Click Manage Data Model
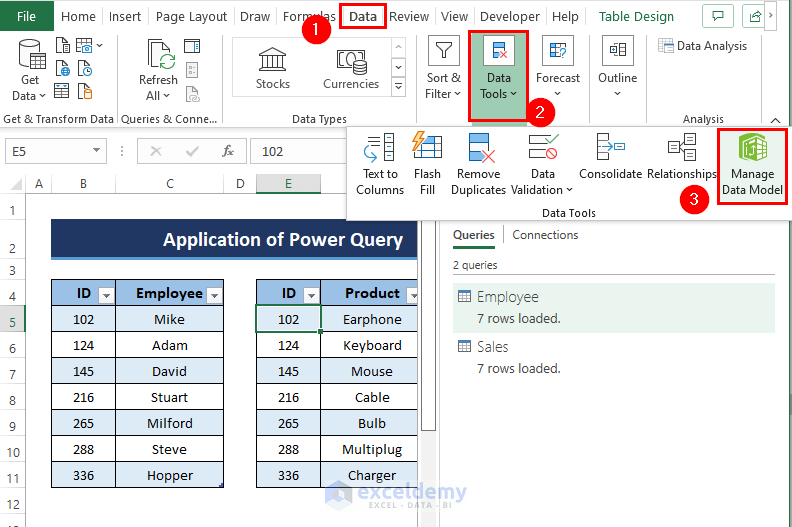792x527 pixels. coord(752,166)
